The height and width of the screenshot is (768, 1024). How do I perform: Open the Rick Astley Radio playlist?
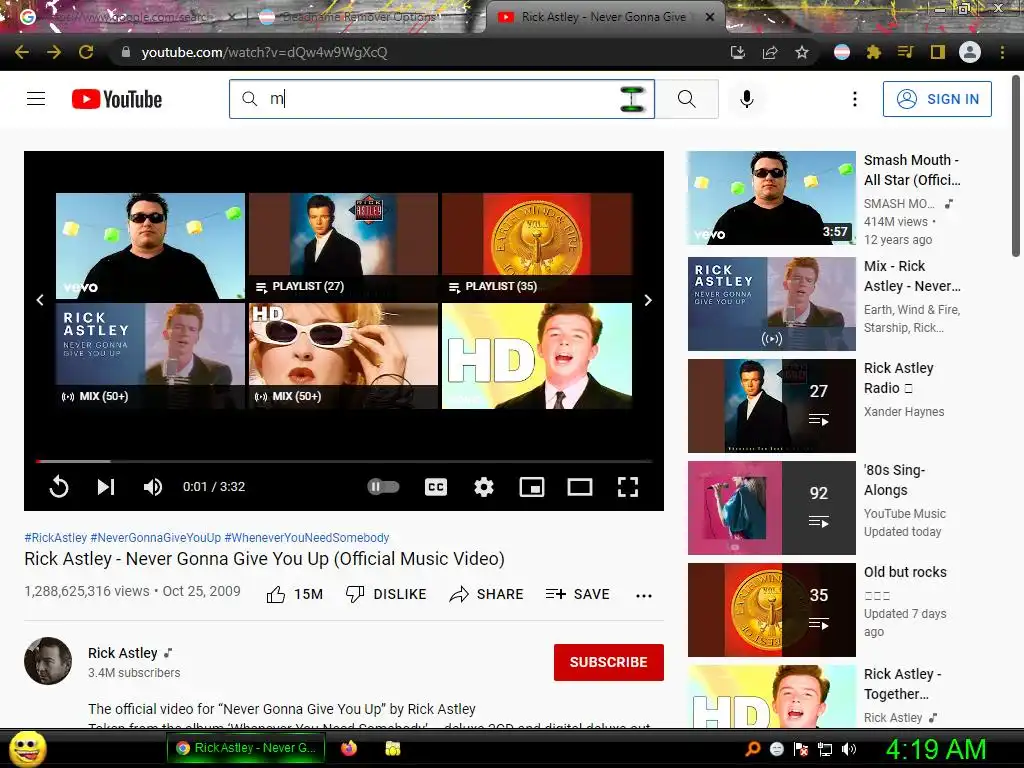point(771,406)
